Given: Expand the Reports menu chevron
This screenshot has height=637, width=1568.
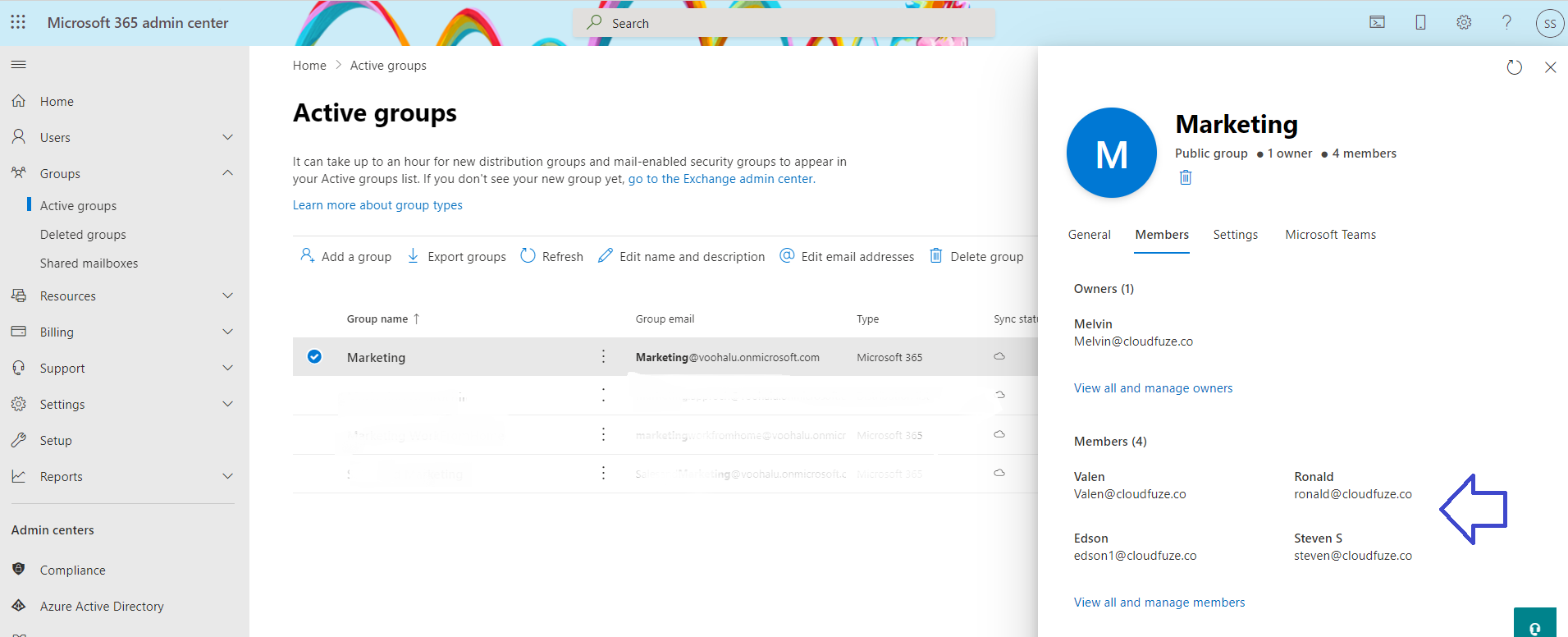Looking at the screenshot, I should pyautogui.click(x=228, y=476).
